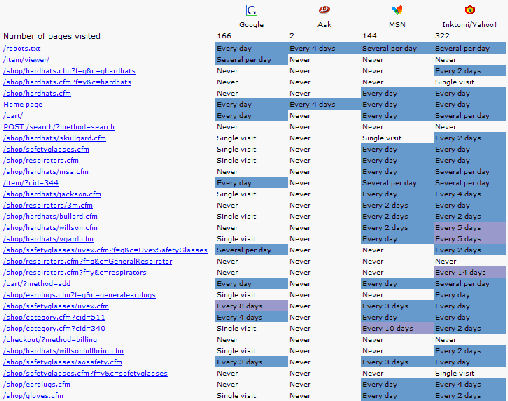Select Ask's page count "2"

(292, 36)
